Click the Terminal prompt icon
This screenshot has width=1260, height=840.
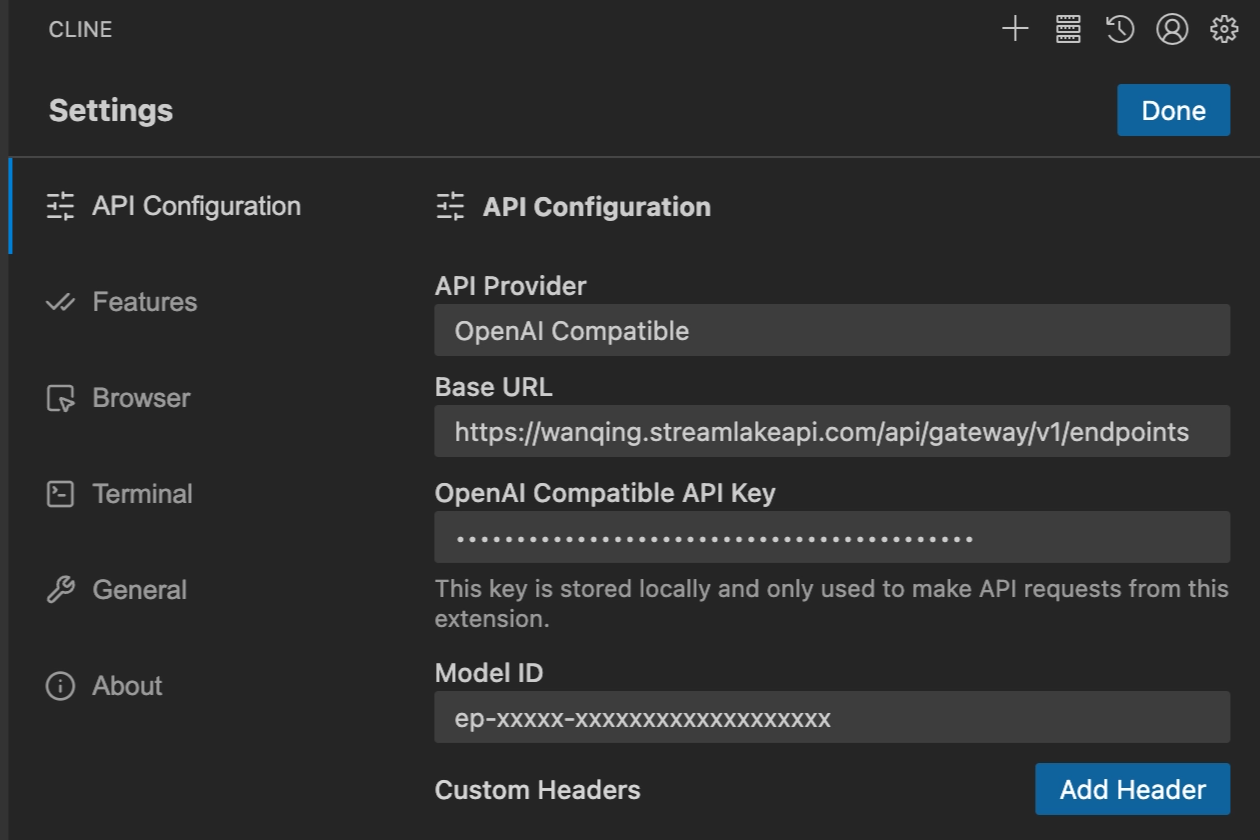click(61, 494)
